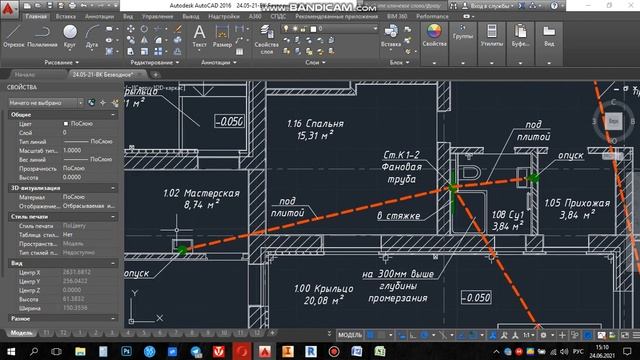The image size is (640, 360).
Task: Click quick select icon in Свойства palette
Action: tap(116, 103)
